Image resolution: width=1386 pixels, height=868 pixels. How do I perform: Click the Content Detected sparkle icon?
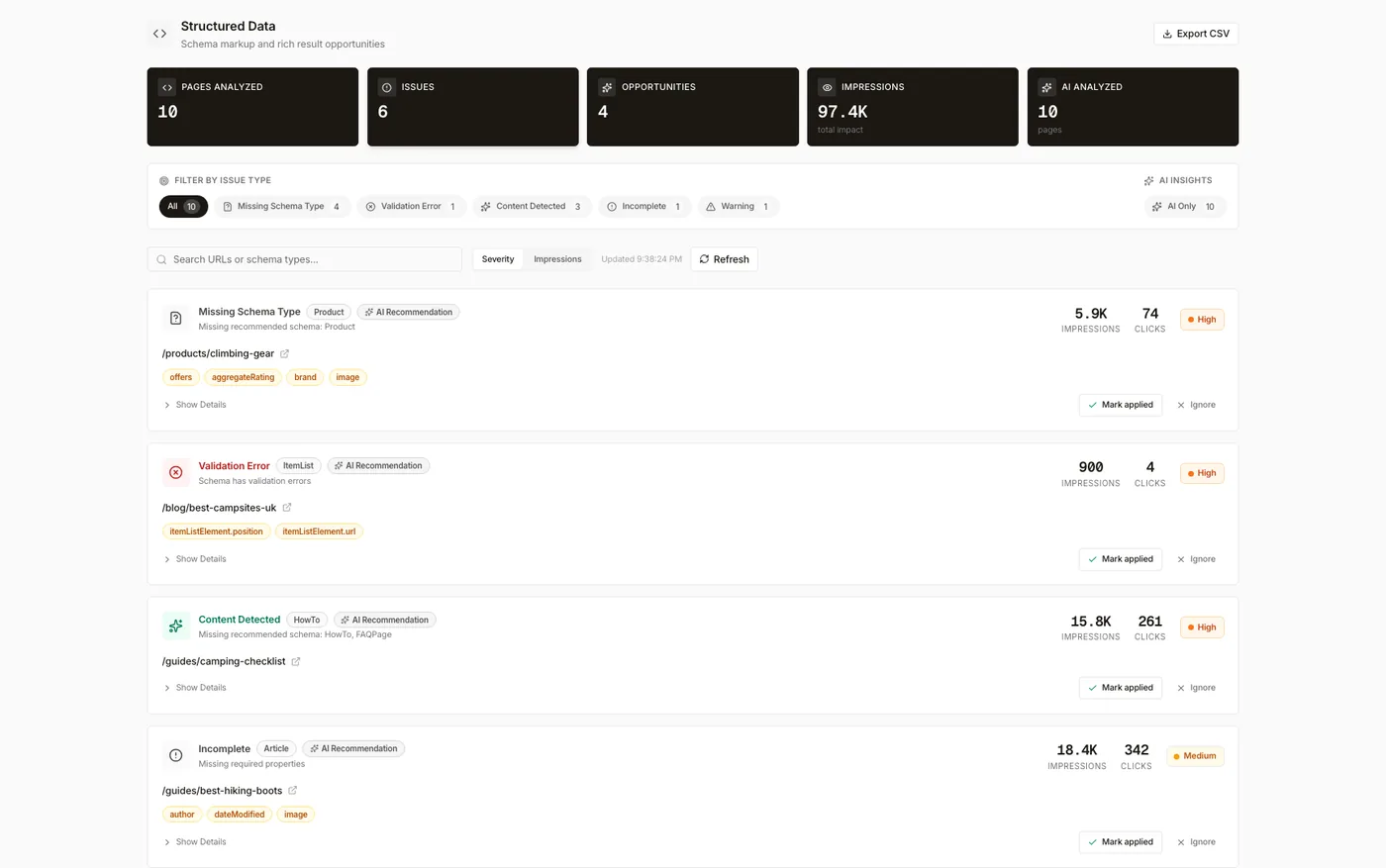click(x=175, y=627)
